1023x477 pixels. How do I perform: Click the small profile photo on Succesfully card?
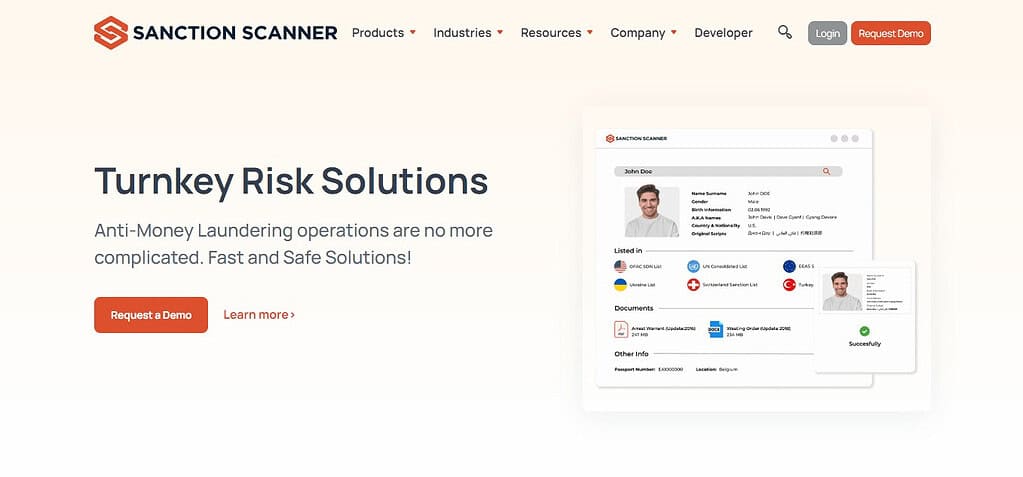[x=842, y=290]
